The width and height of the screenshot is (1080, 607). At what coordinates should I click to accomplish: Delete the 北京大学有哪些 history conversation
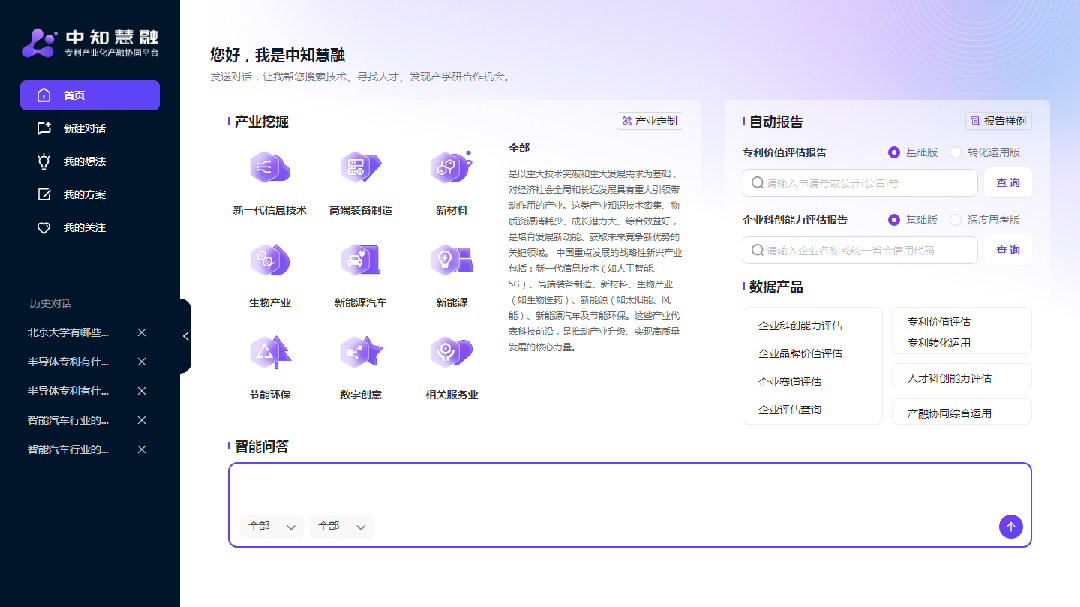(142, 333)
